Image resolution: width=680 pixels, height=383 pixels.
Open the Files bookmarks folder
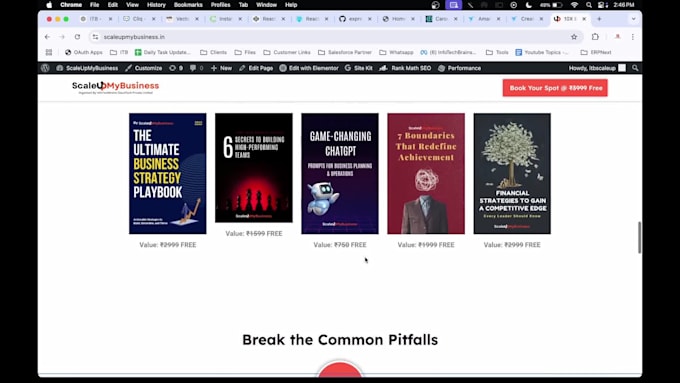245,52
